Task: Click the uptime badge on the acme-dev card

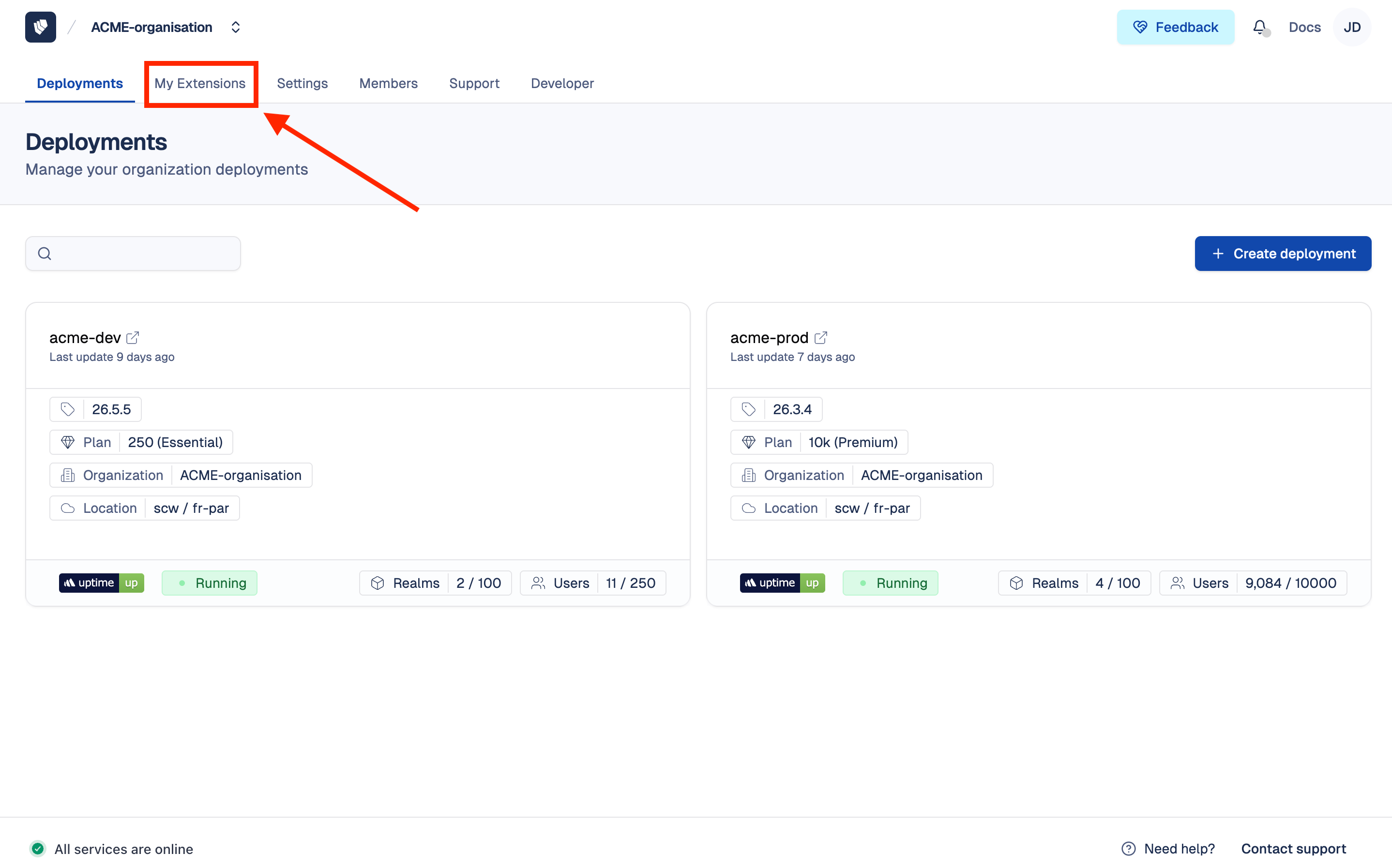Action: [x=101, y=583]
